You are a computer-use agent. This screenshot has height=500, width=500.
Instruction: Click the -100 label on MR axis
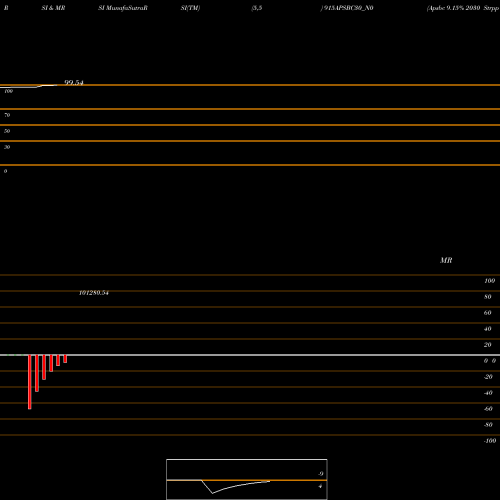[490, 441]
